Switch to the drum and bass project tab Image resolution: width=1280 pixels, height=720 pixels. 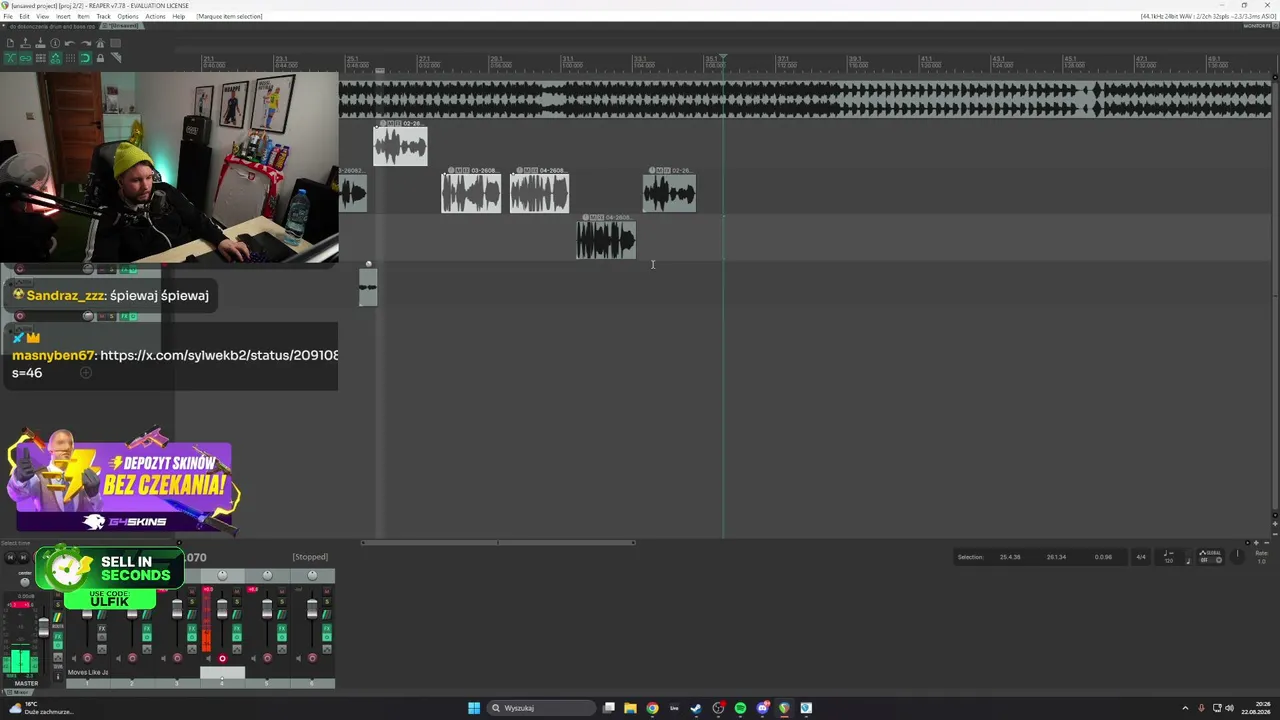pos(53,26)
